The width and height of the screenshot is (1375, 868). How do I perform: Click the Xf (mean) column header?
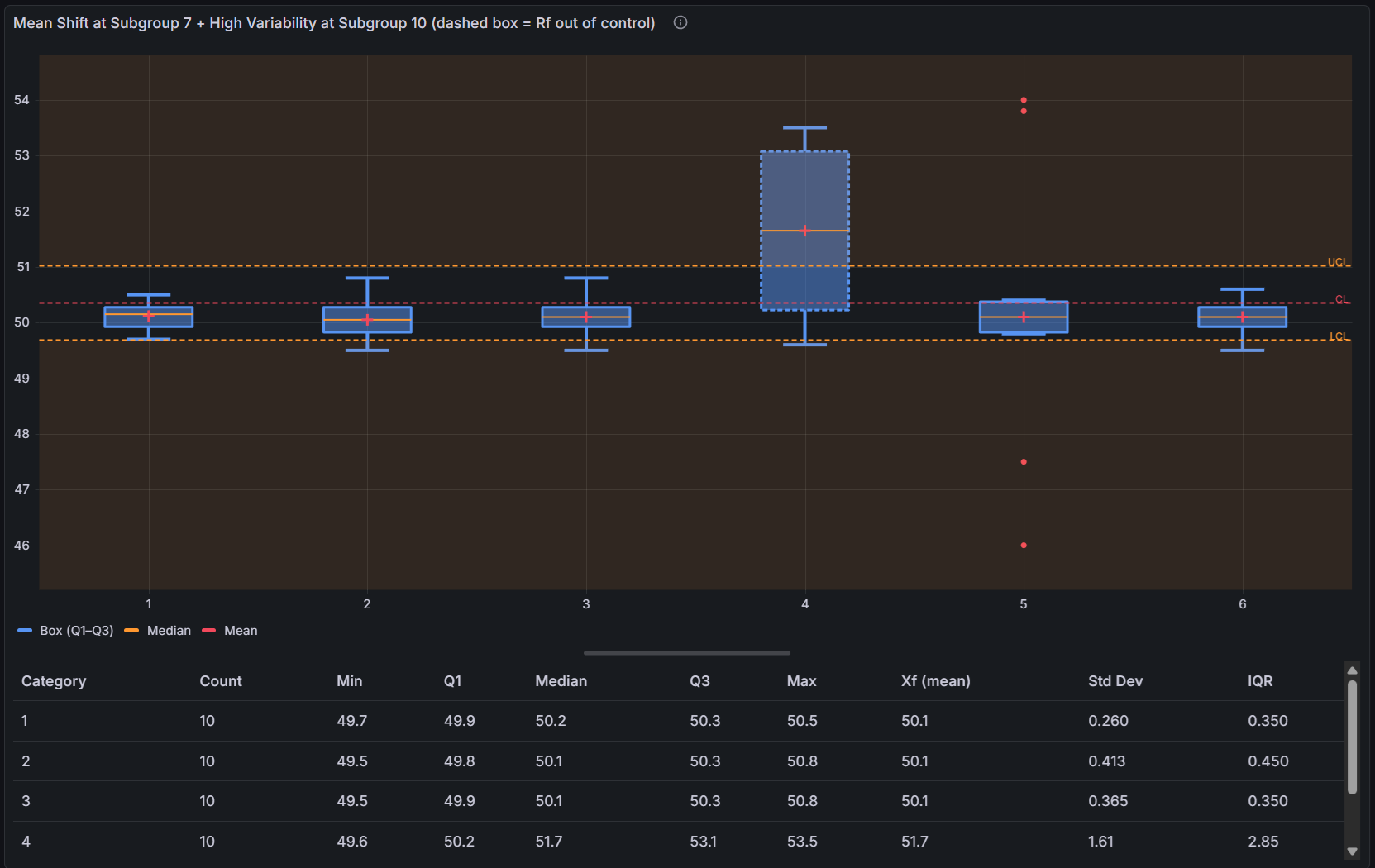click(x=934, y=681)
